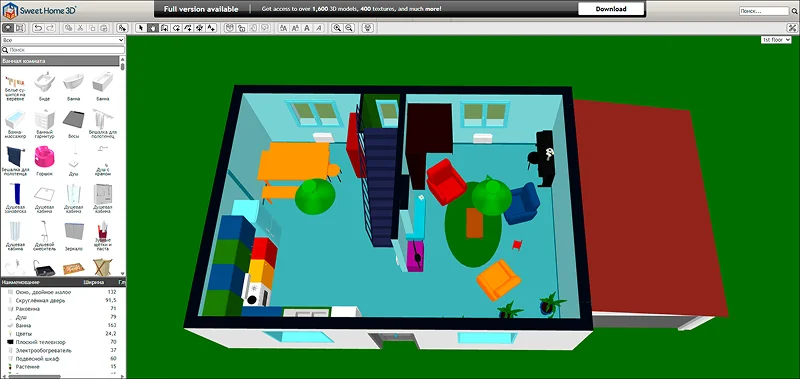Click the Undo arrow in the toolbar
The height and width of the screenshot is (379, 800).
click(38, 28)
